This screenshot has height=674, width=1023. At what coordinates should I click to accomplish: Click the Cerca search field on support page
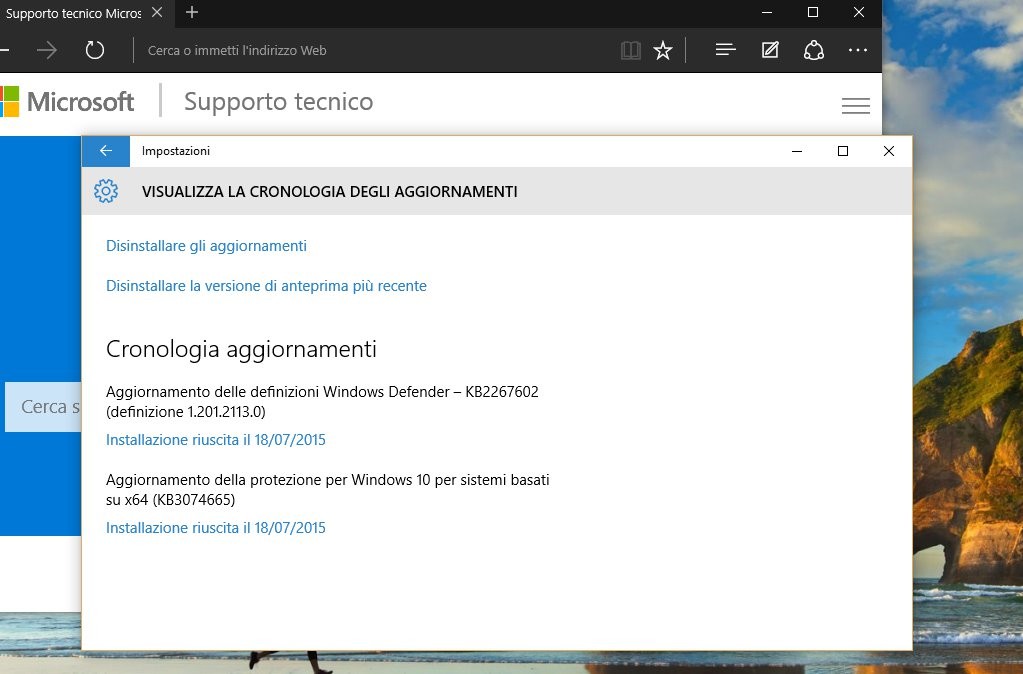45,407
